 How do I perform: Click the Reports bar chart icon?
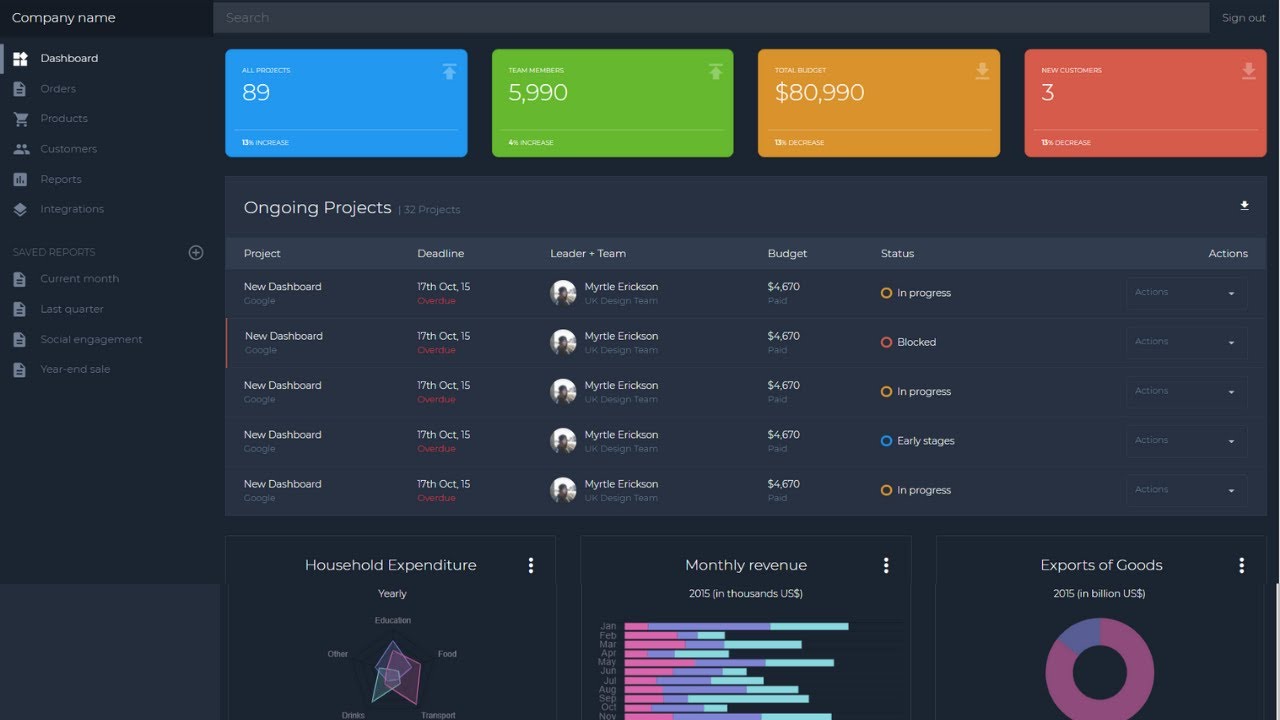pos(20,180)
